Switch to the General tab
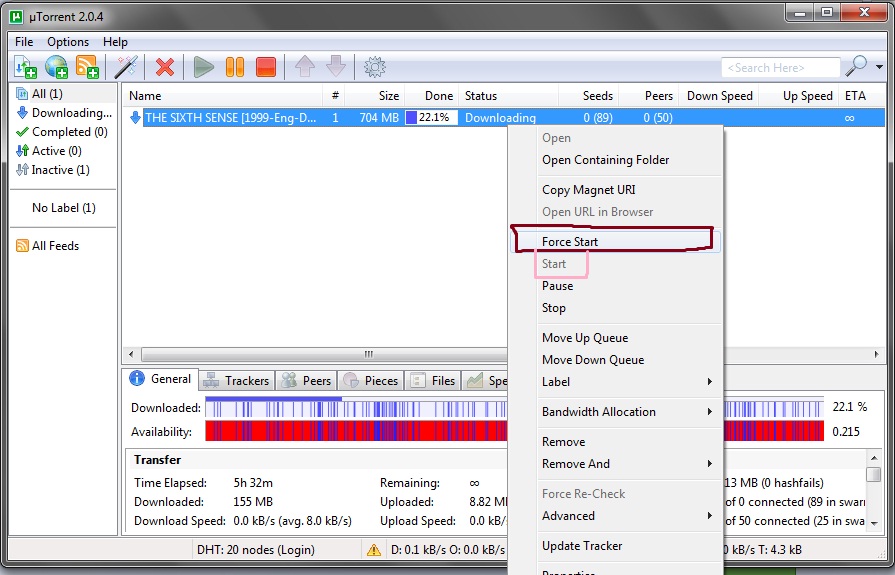Viewport: 895px width, 575px height. pos(160,379)
